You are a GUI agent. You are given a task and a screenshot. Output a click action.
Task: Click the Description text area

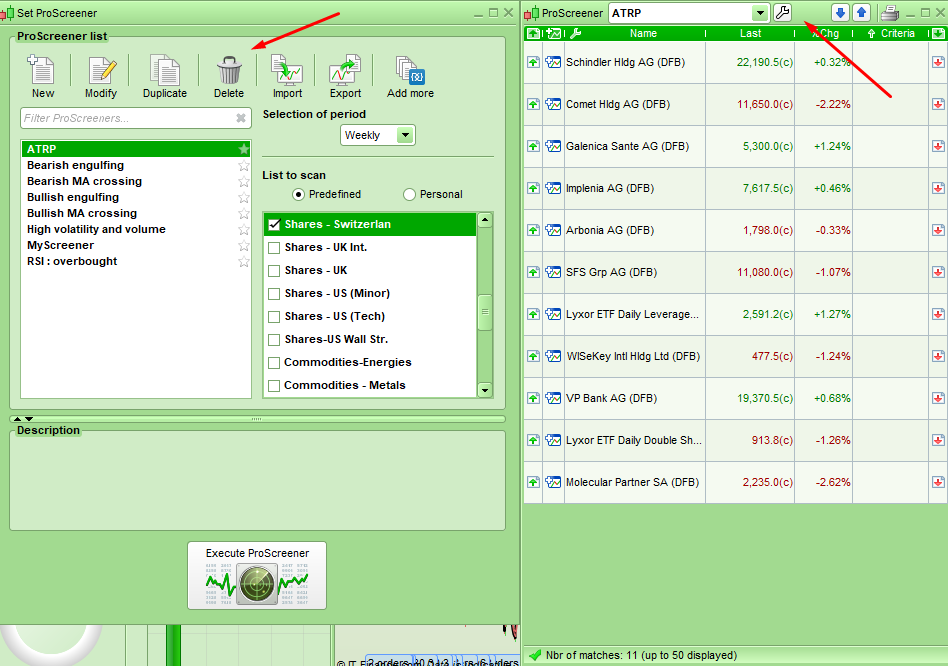(257, 482)
